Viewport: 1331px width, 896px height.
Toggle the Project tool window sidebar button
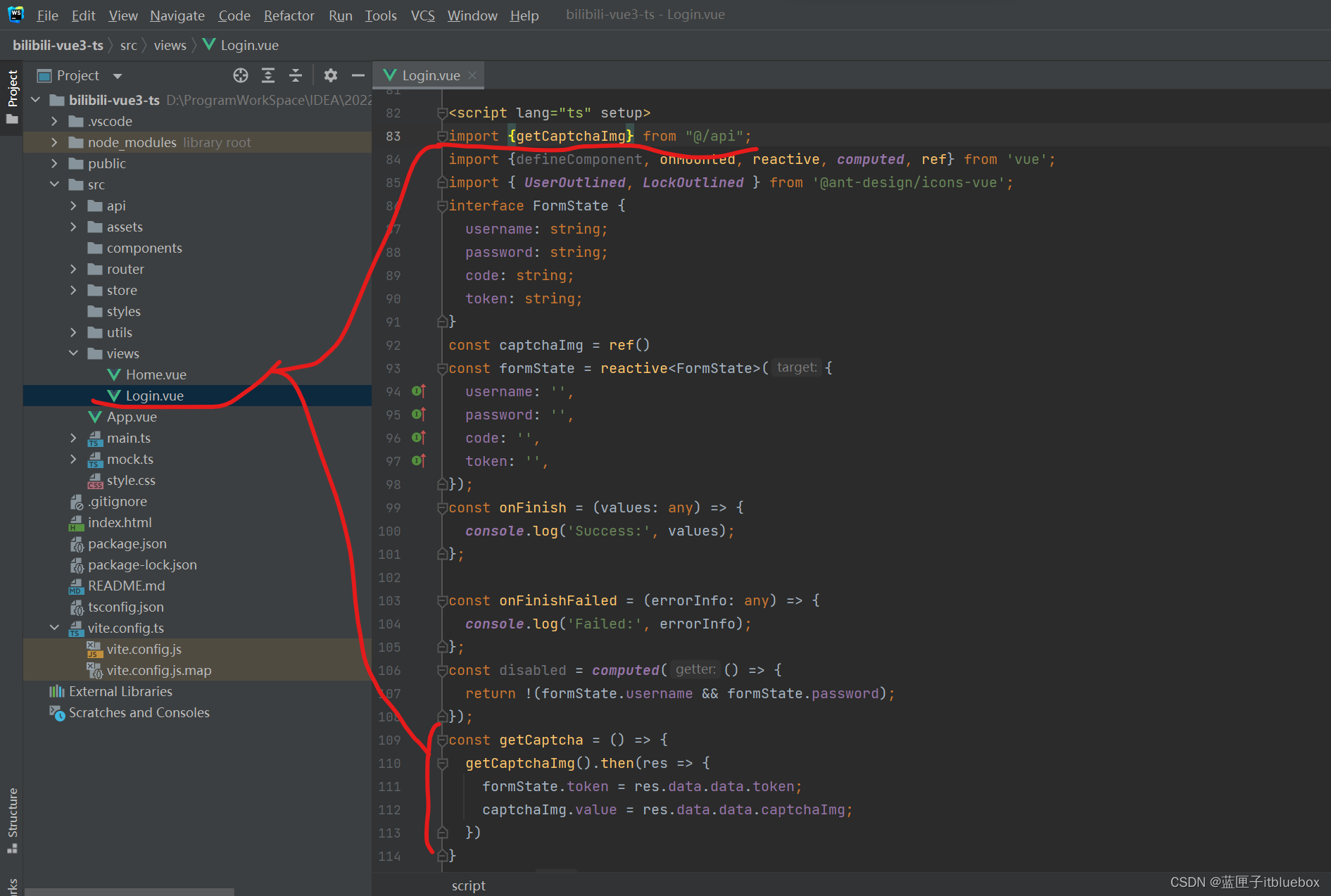coord(12,95)
